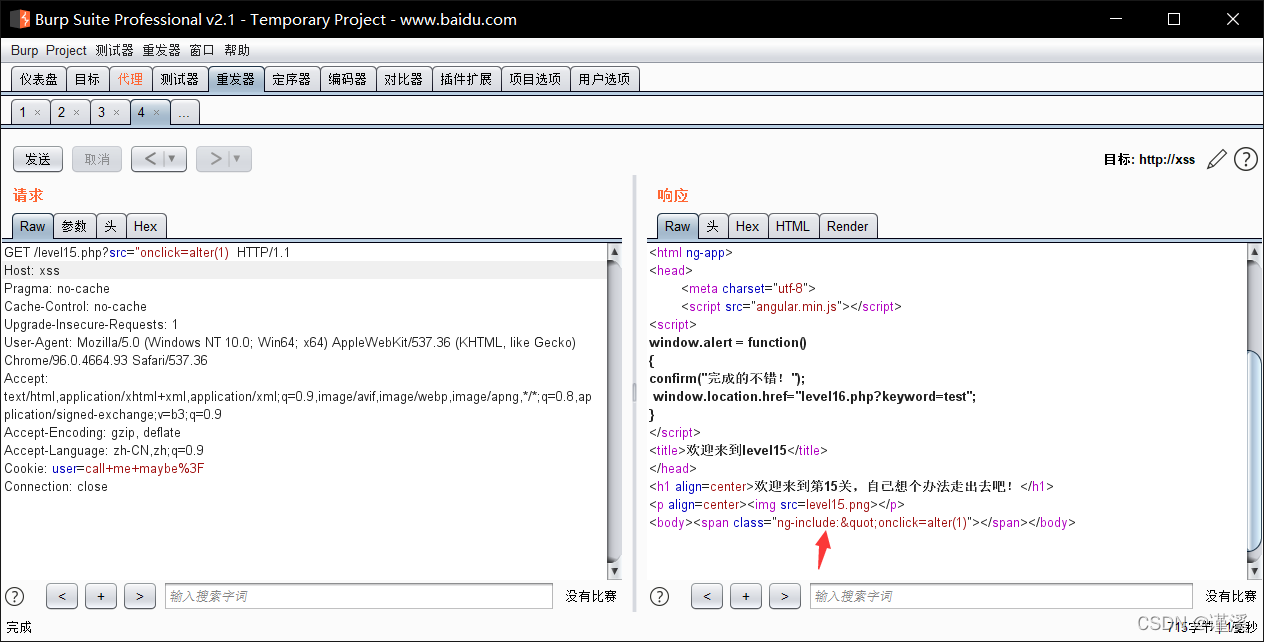This screenshot has width=1264, height=642.
Task: Click the ng-include span line in response
Action: pyautogui.click(x=862, y=522)
